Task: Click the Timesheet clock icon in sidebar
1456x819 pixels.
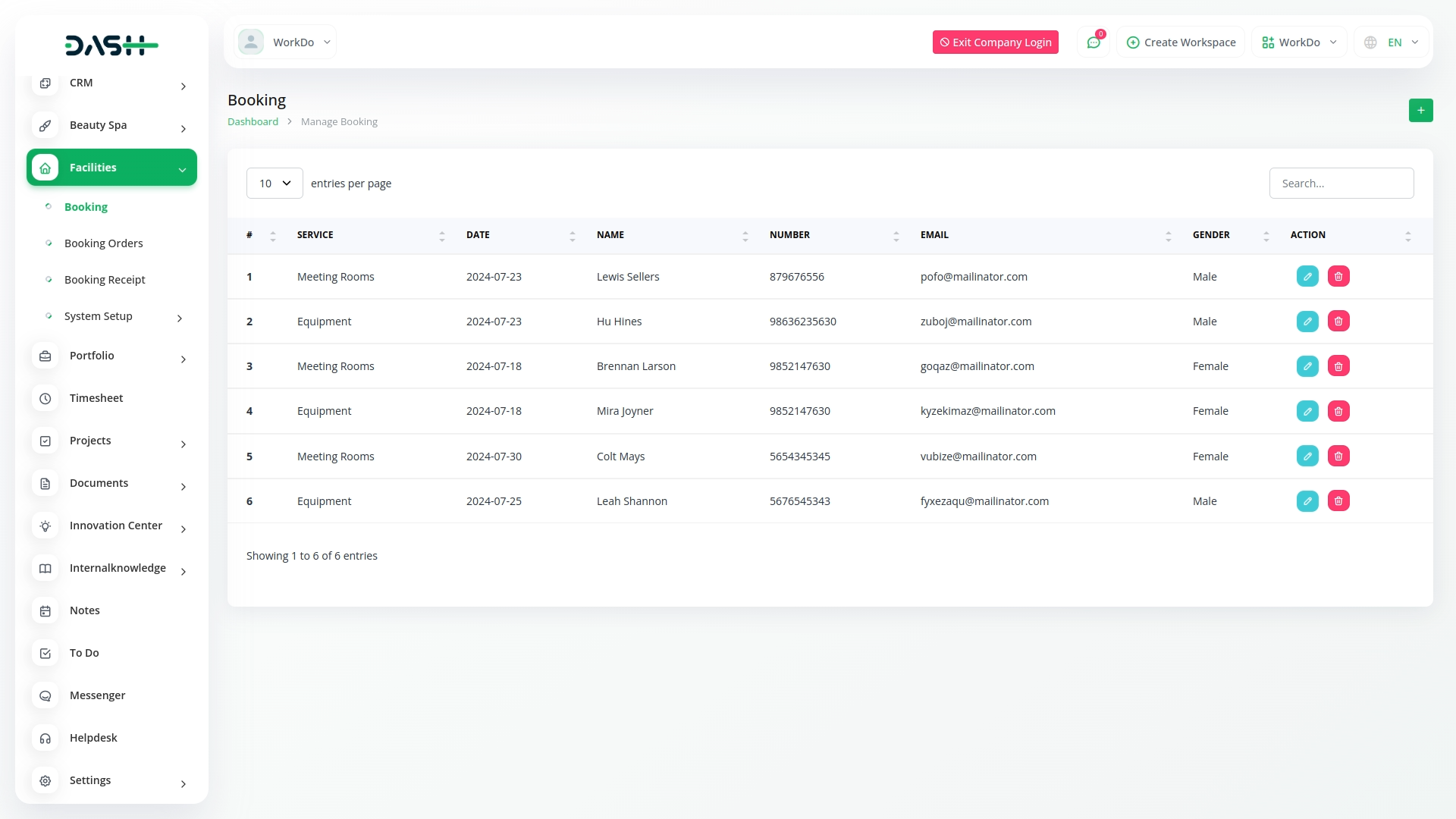Action: click(45, 398)
